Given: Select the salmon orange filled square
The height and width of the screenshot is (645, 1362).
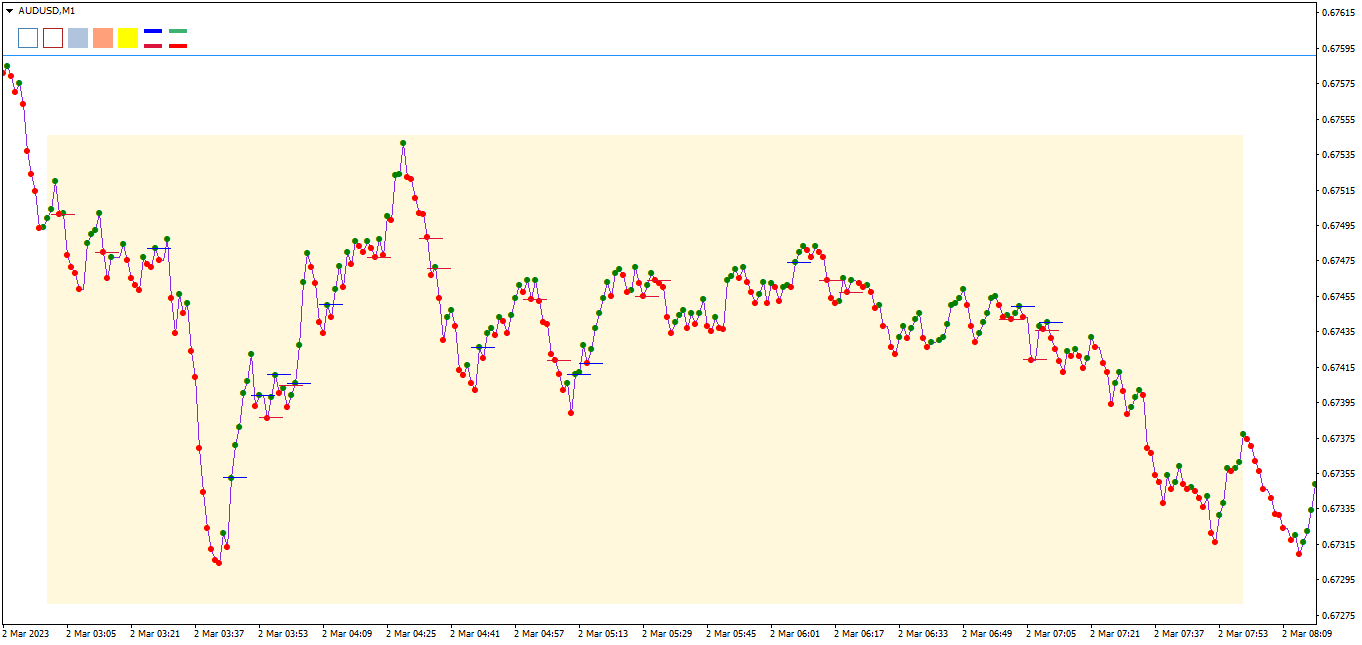Looking at the screenshot, I should [103, 38].
